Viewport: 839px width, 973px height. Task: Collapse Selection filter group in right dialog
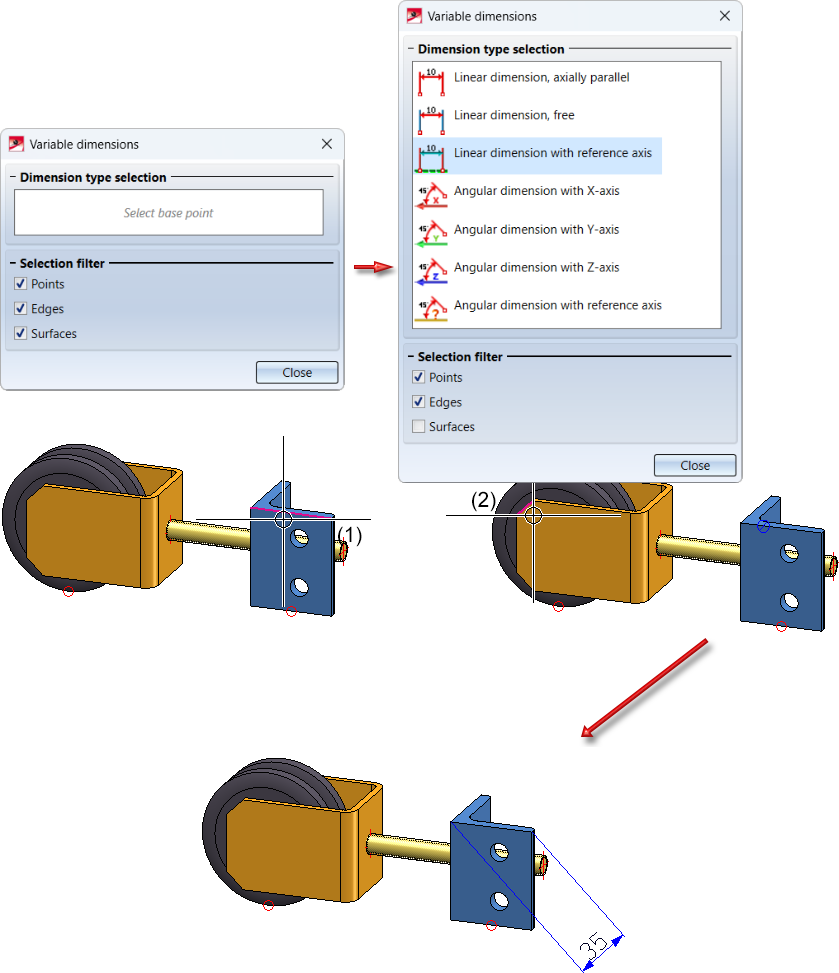click(x=411, y=356)
